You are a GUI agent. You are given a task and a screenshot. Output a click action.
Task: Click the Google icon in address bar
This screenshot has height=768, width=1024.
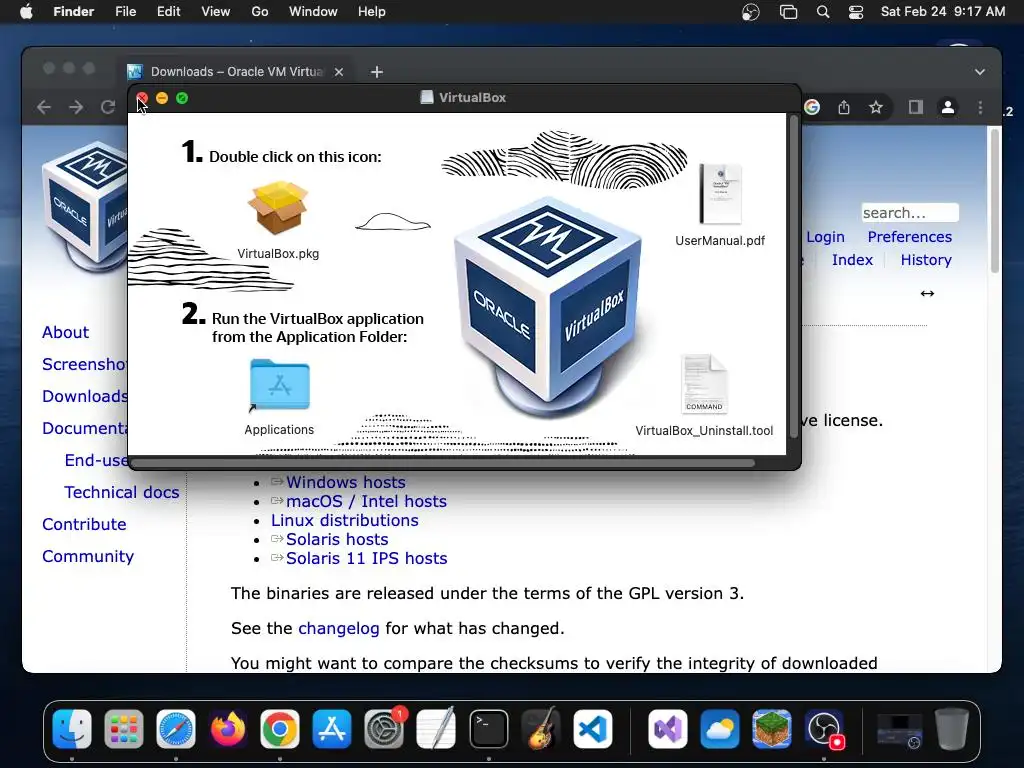pos(812,107)
